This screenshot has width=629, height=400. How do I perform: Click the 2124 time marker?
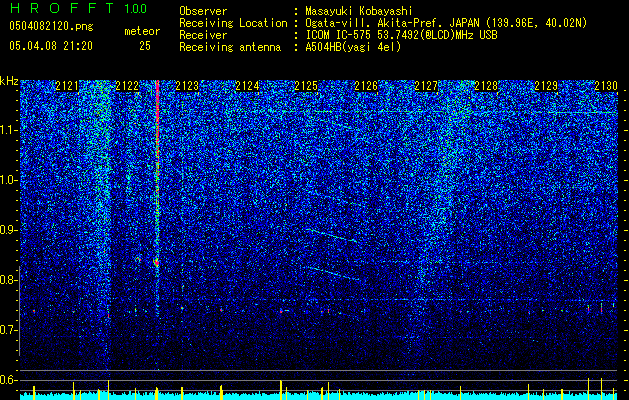click(x=247, y=86)
